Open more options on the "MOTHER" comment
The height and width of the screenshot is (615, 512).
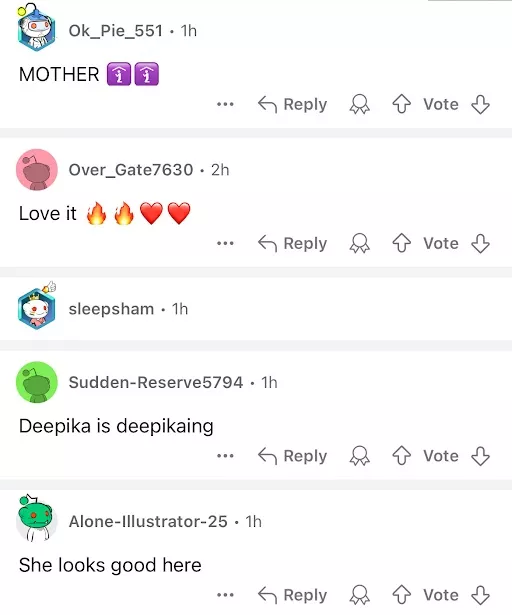pos(225,104)
